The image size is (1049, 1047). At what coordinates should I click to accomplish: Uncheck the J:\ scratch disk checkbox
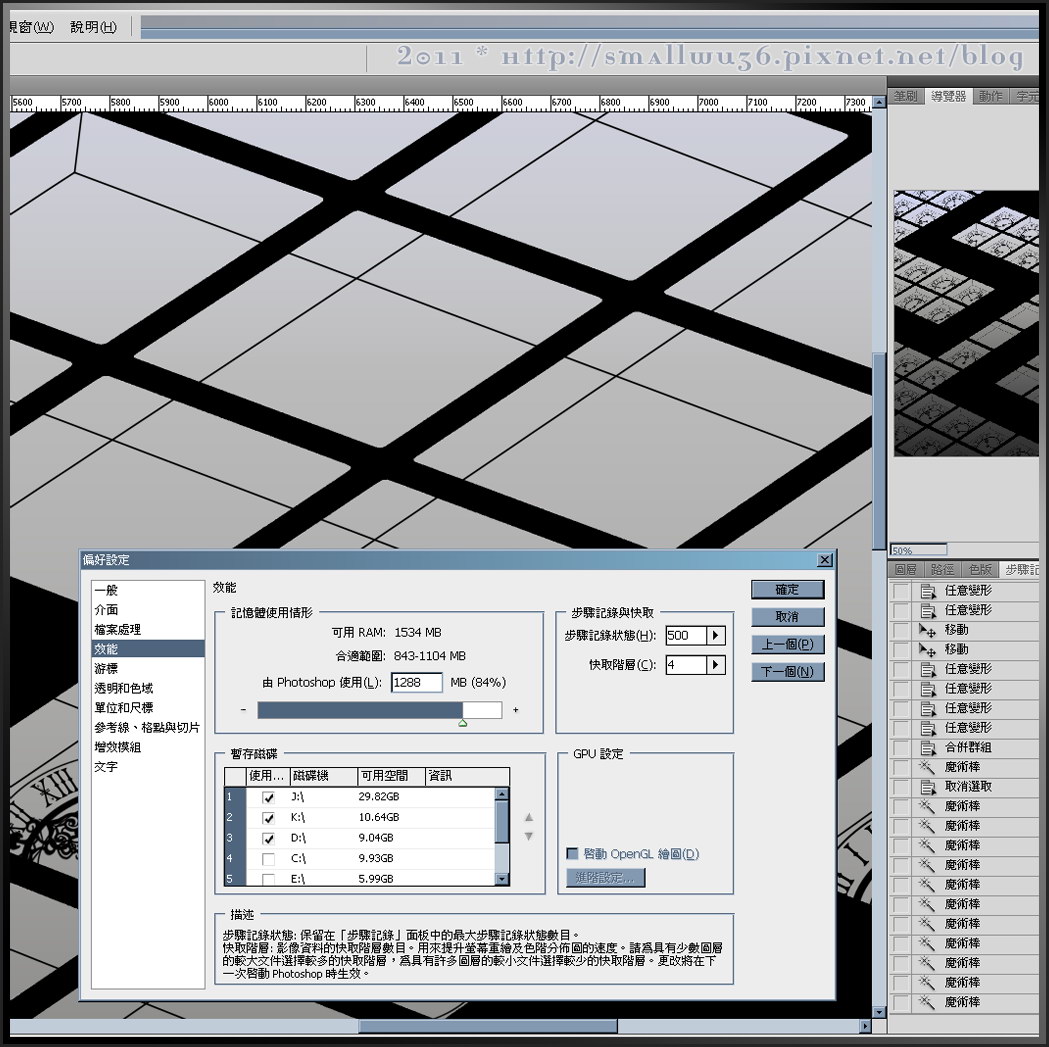[268, 798]
